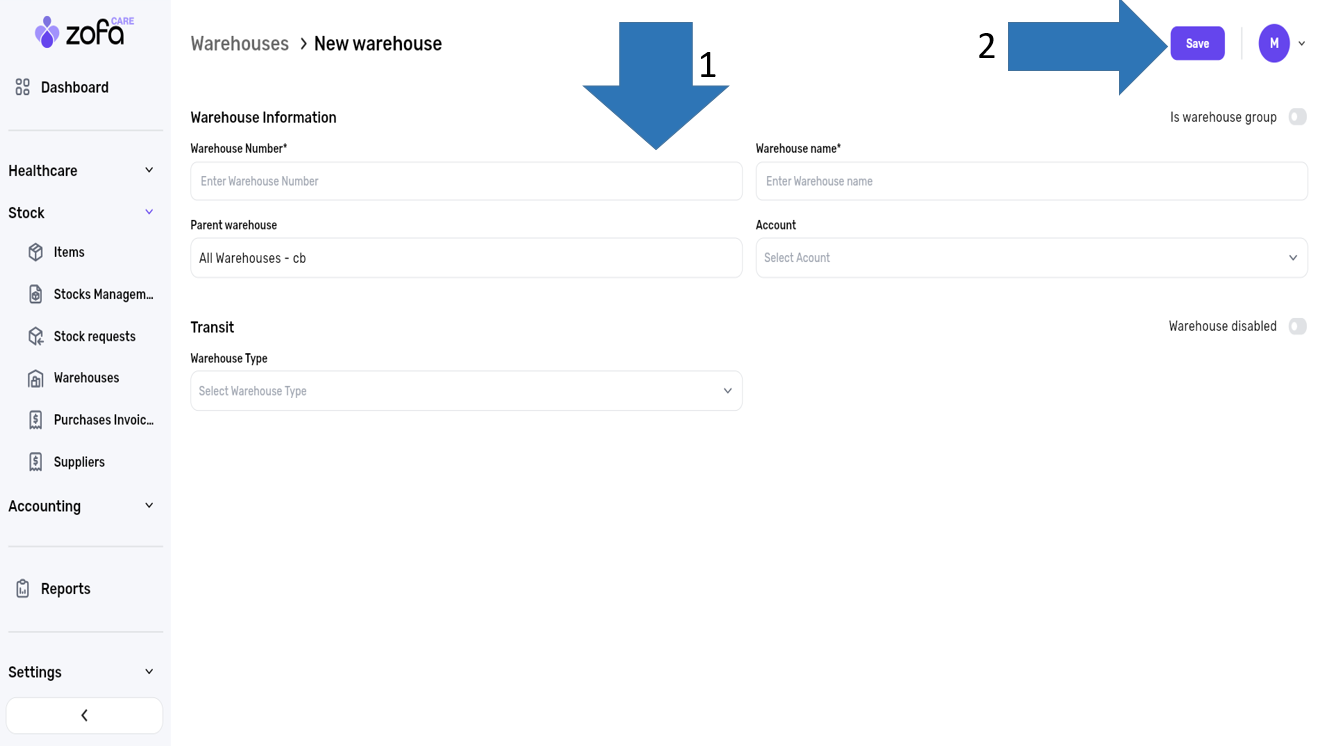Go back via Warehouses breadcrumb link
The height and width of the screenshot is (746, 1322).
click(239, 44)
